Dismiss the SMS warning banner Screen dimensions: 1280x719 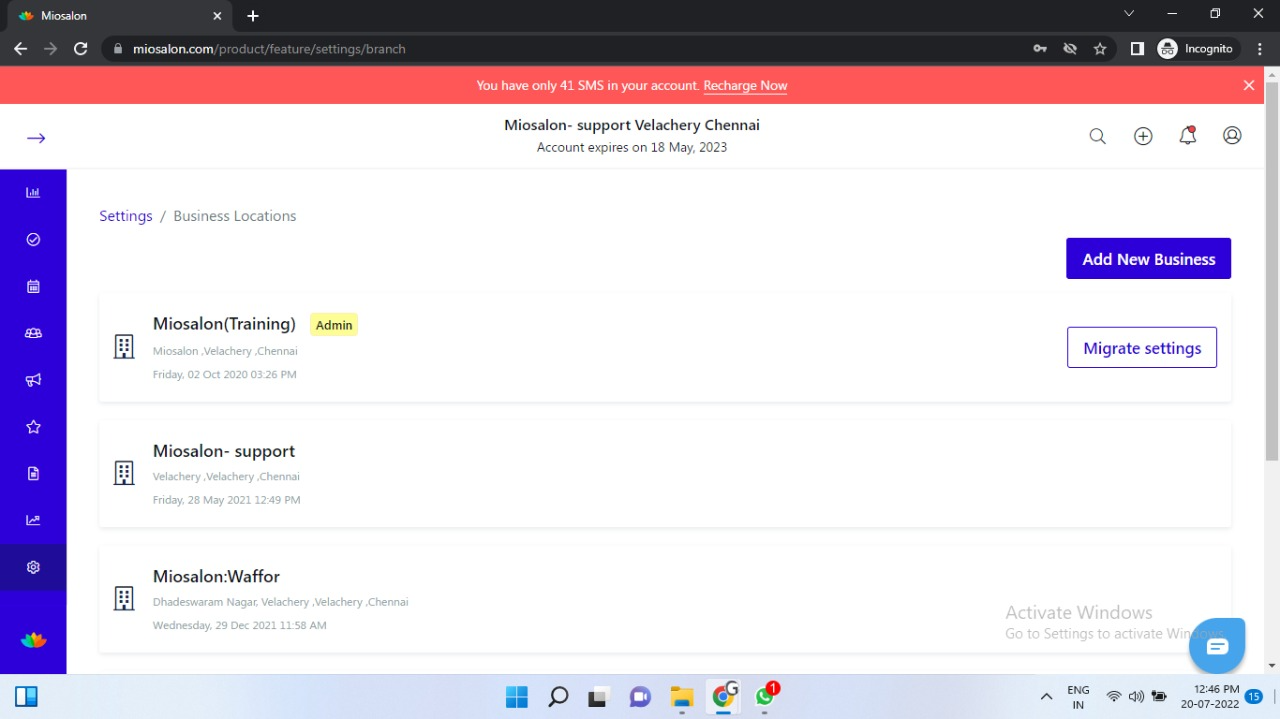pos(1249,85)
